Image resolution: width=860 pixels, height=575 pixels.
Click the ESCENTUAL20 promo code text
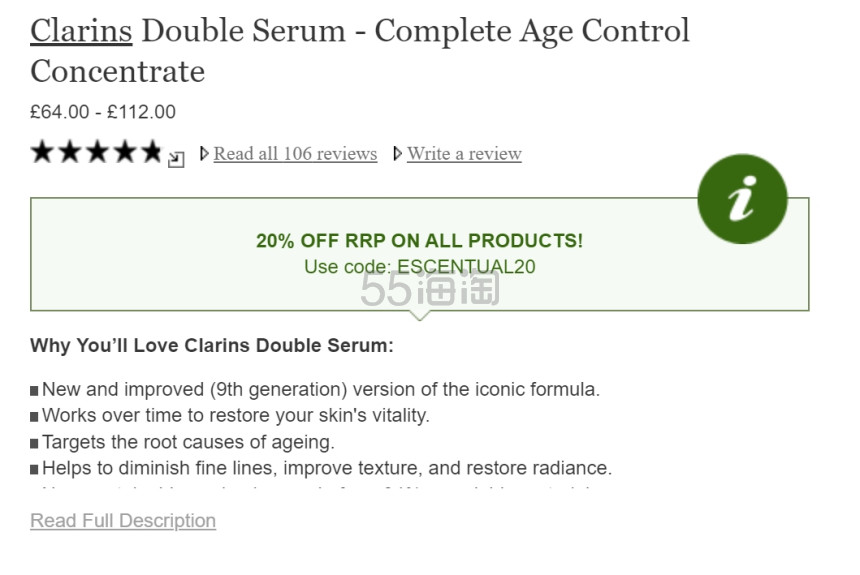465,267
